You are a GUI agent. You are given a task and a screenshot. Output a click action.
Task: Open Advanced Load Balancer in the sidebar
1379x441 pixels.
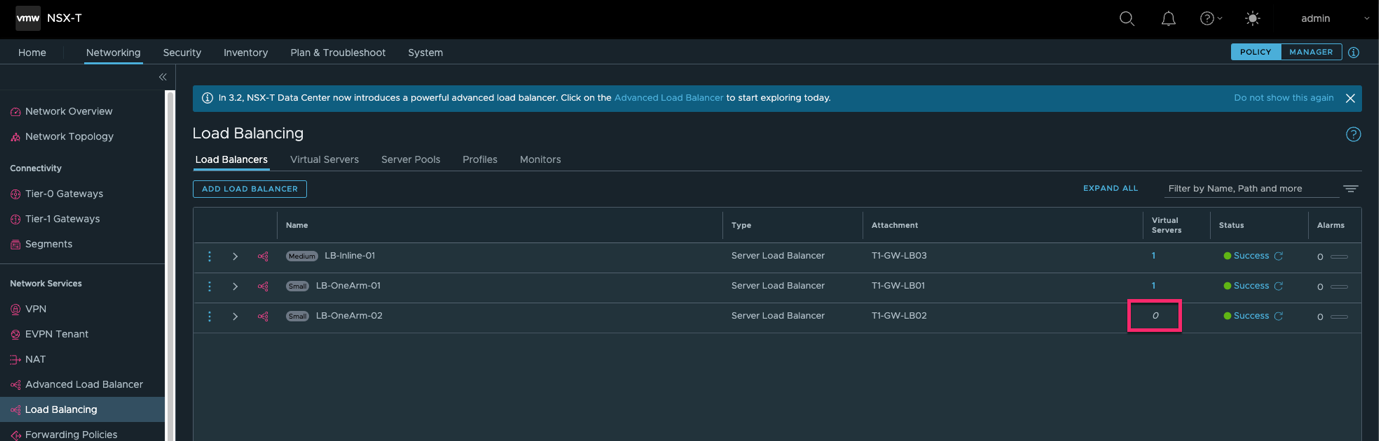click(x=84, y=384)
